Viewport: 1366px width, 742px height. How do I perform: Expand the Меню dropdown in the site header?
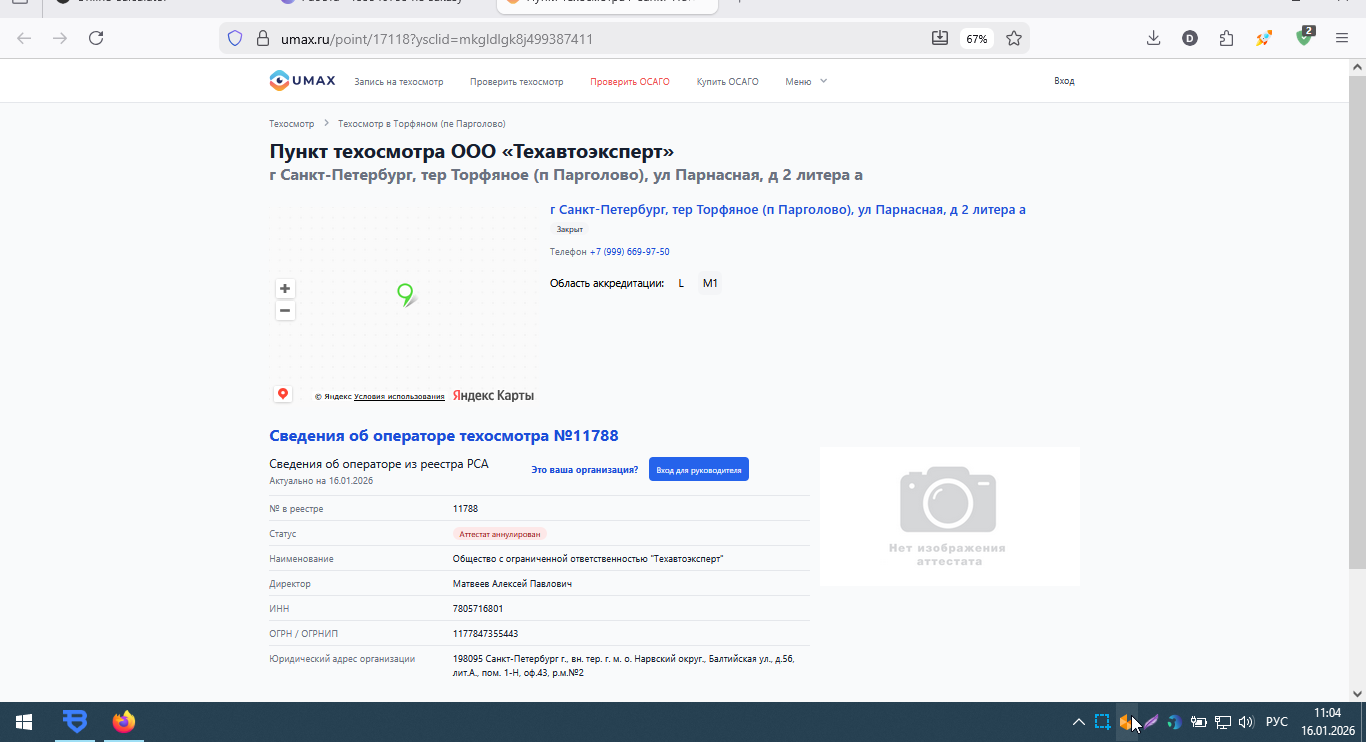806,81
